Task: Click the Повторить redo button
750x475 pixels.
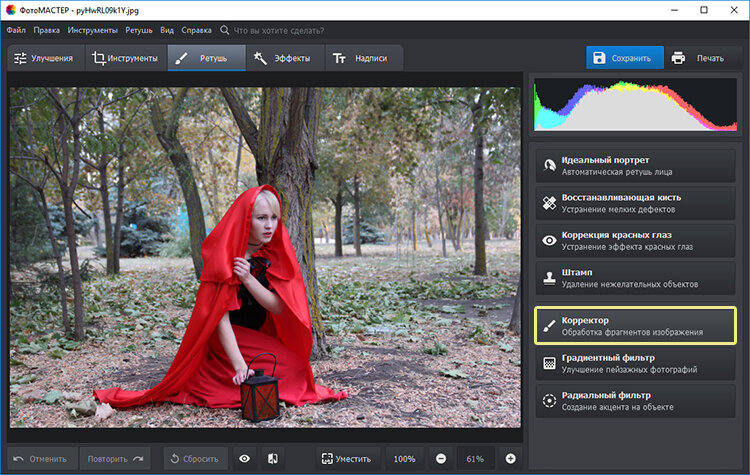Action: pos(115,459)
